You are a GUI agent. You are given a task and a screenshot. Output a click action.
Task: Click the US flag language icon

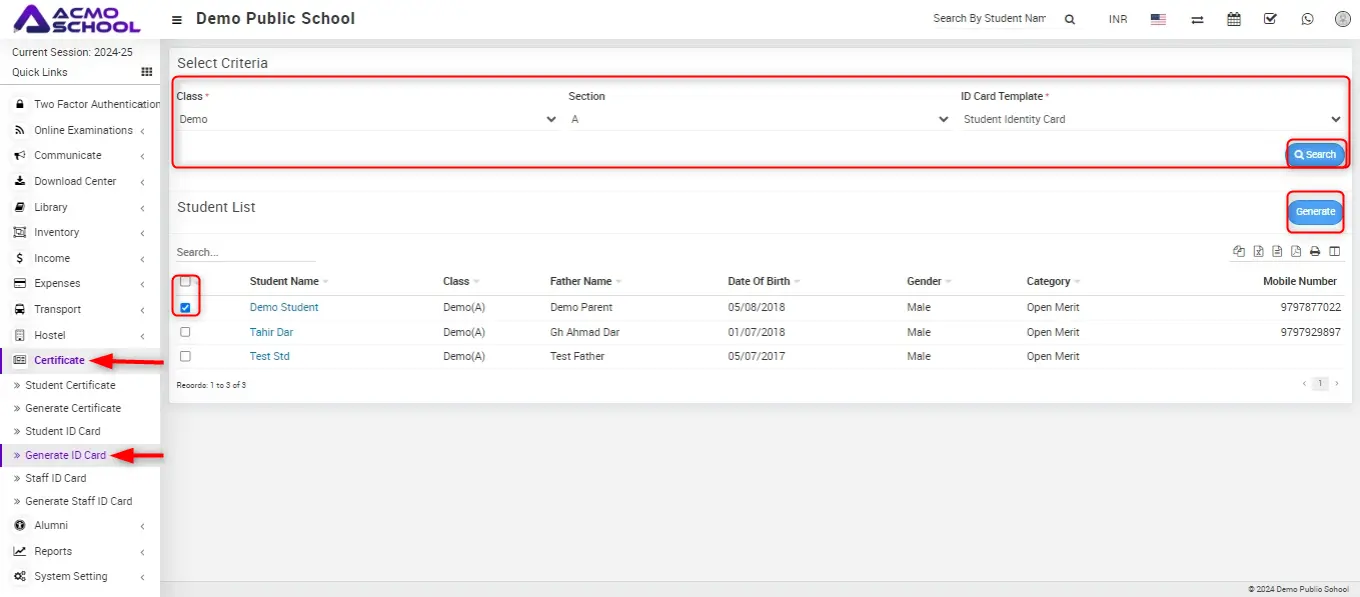[x=1158, y=19]
